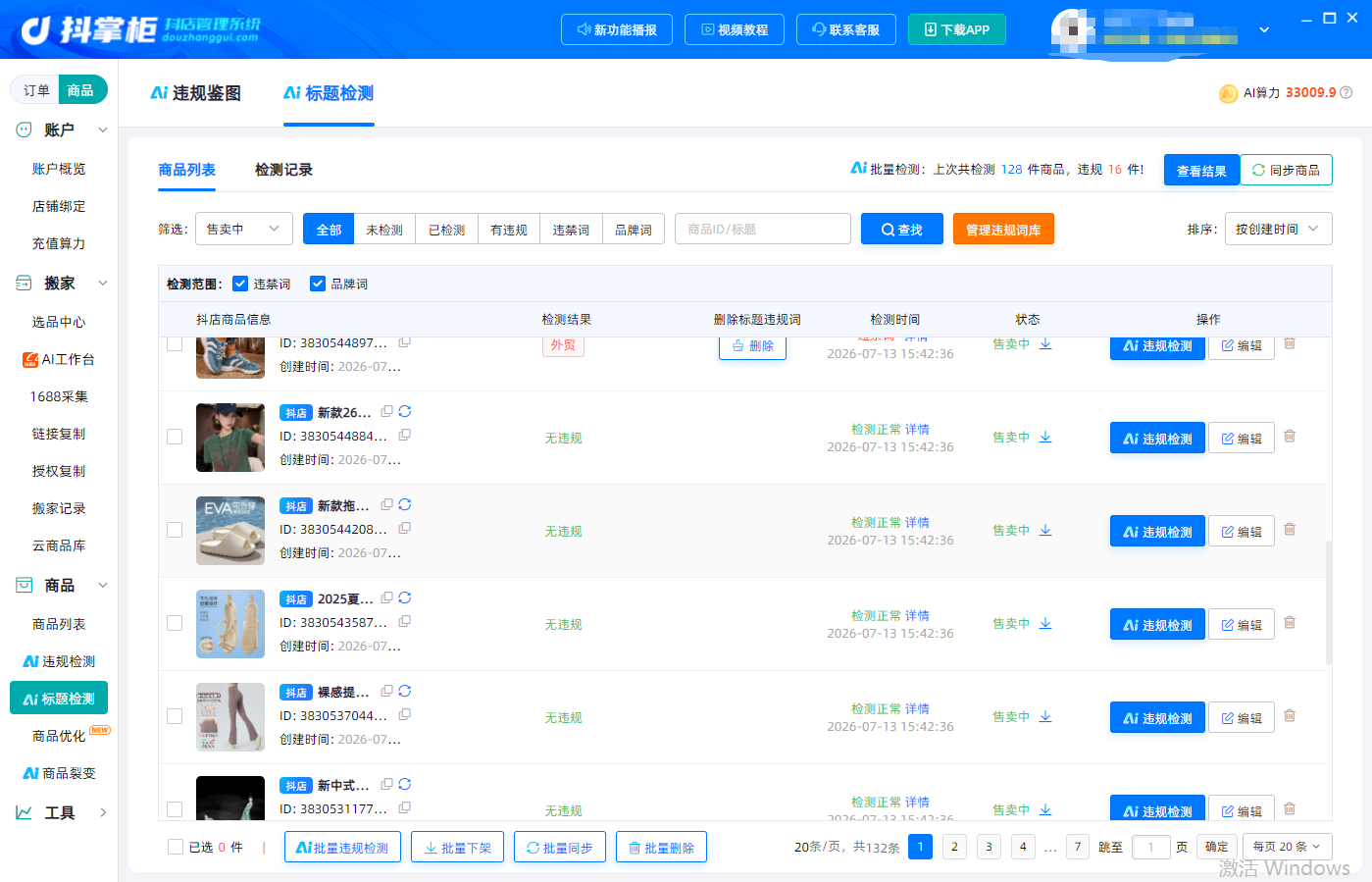Refresh the 新款拖 product row
Viewport: 1372px width, 882px height.
[x=405, y=505]
